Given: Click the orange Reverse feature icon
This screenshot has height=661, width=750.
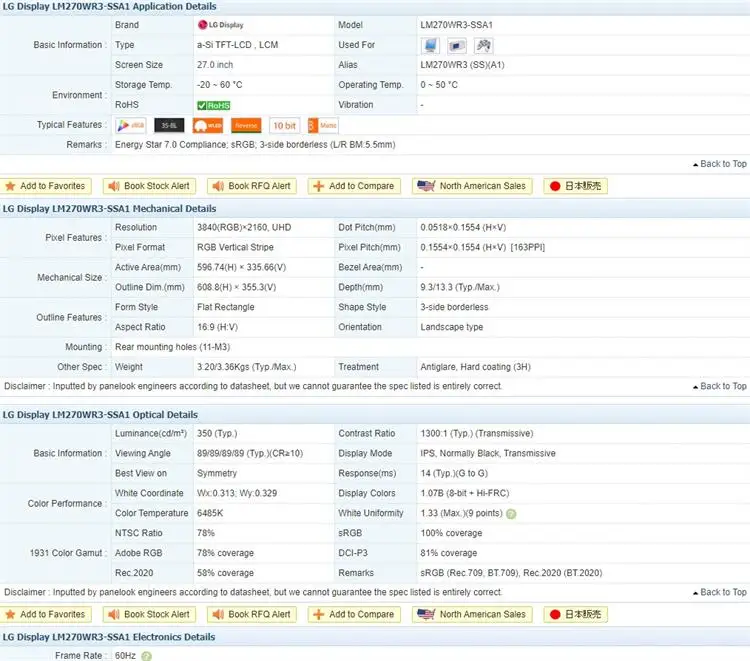Looking at the screenshot, I should click(246, 126).
